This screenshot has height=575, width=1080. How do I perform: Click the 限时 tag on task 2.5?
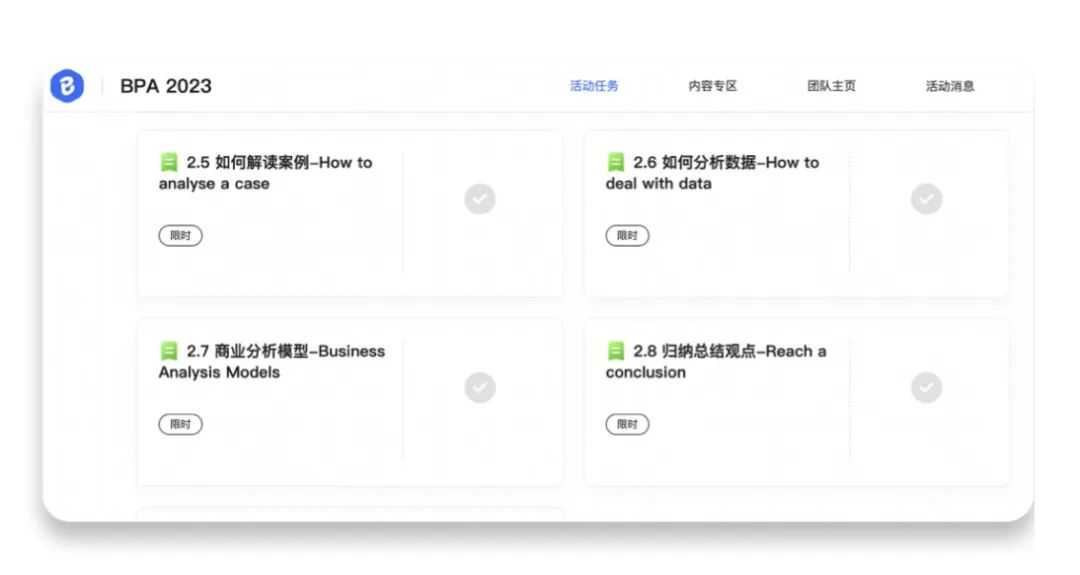(180, 236)
